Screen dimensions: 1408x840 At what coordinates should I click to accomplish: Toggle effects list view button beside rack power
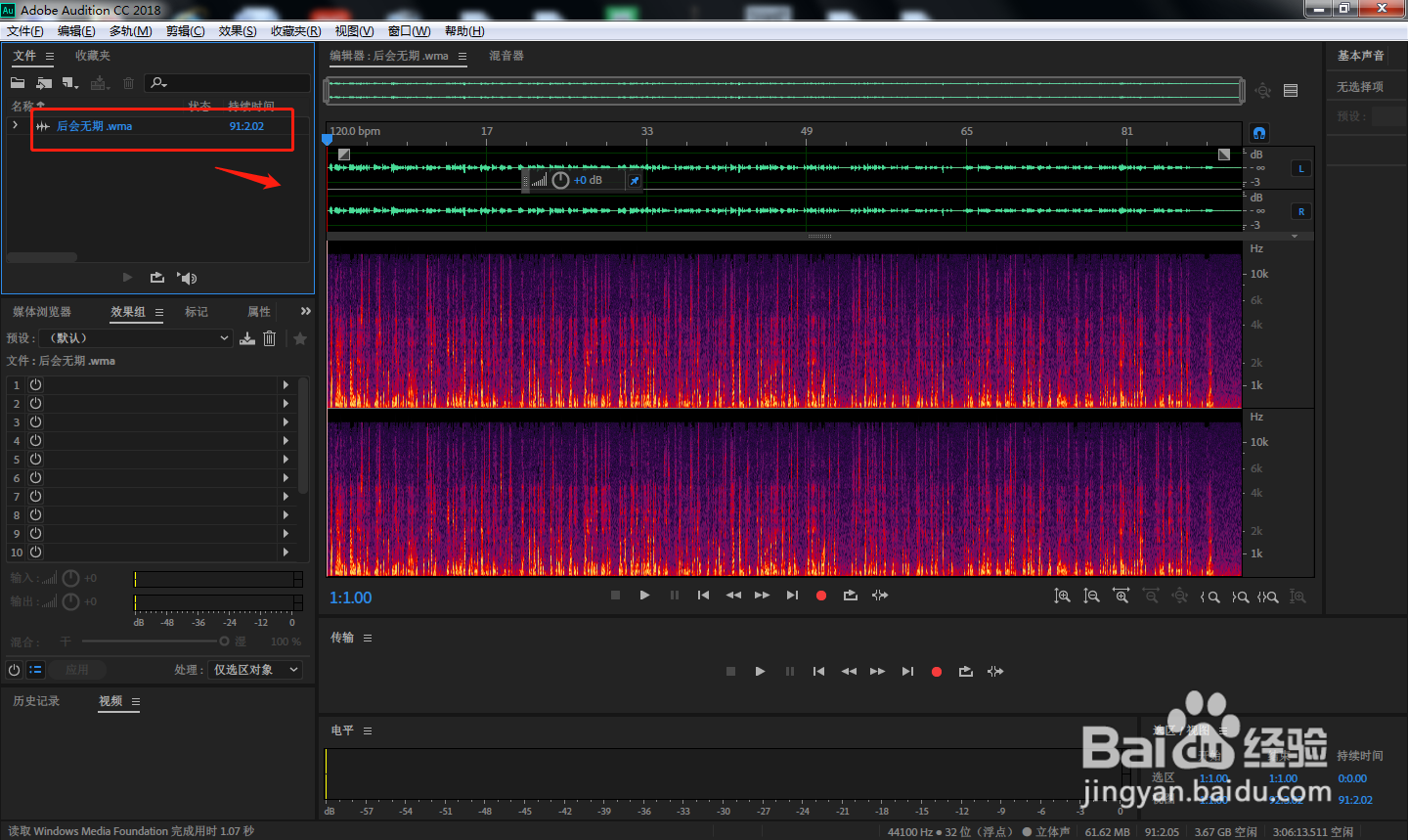point(35,670)
